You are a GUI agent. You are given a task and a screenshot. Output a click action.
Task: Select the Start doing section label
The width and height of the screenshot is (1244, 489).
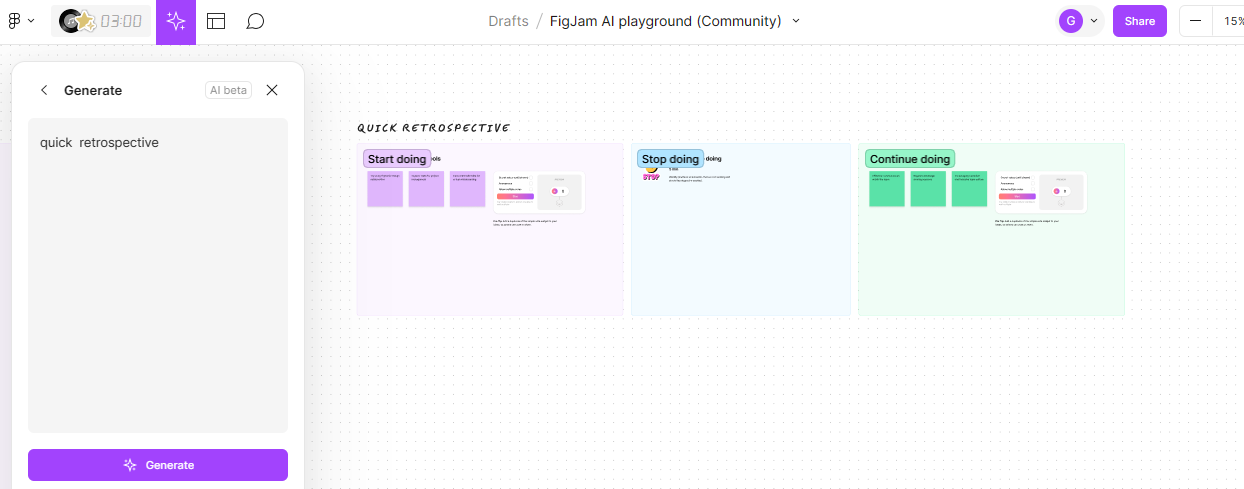click(397, 159)
